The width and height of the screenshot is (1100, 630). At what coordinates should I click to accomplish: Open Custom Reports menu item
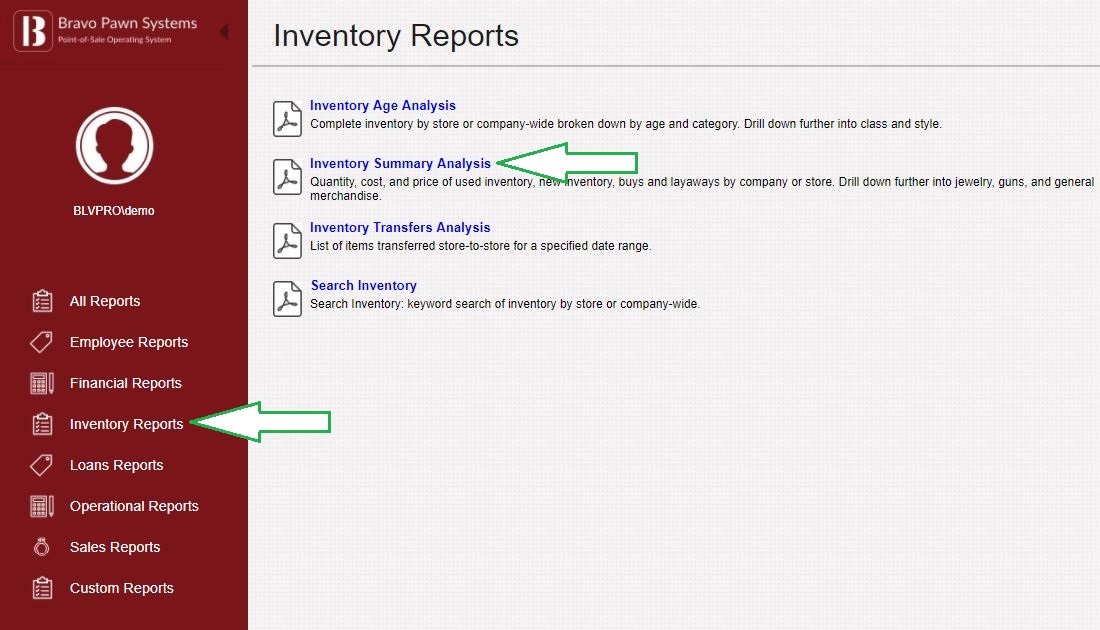[121, 588]
